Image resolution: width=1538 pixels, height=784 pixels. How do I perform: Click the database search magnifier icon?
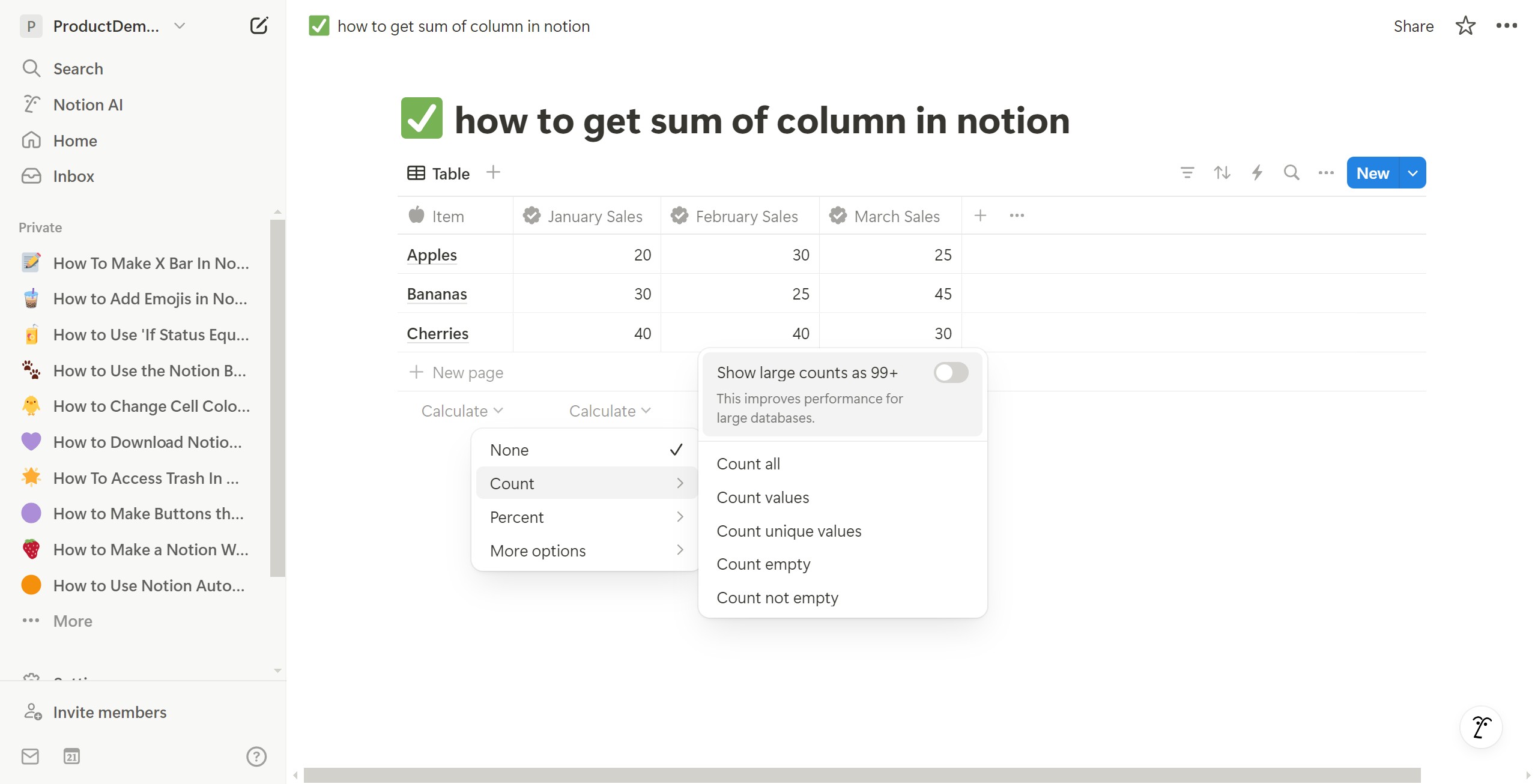(1291, 173)
